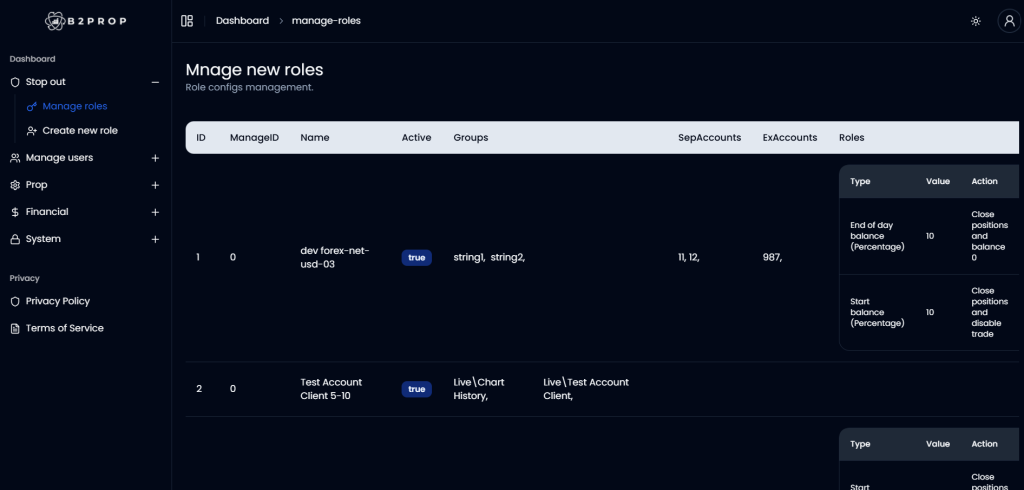Expand the Financial menu section
The width and height of the screenshot is (1024, 490).
[x=155, y=212]
